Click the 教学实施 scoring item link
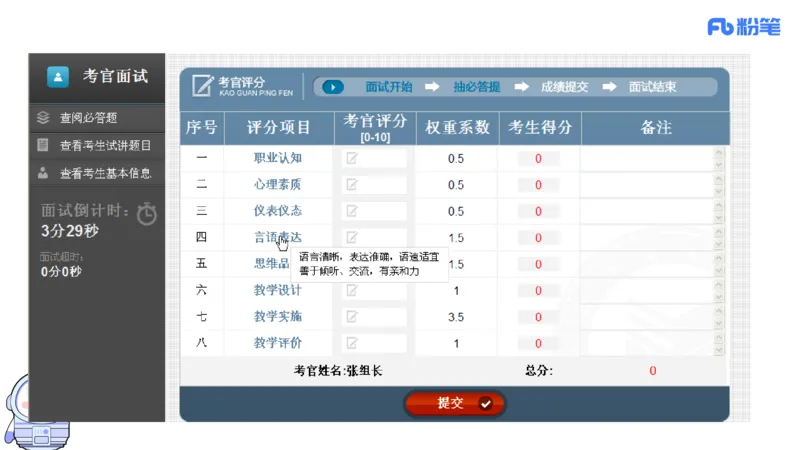The image size is (800, 450). 278,317
